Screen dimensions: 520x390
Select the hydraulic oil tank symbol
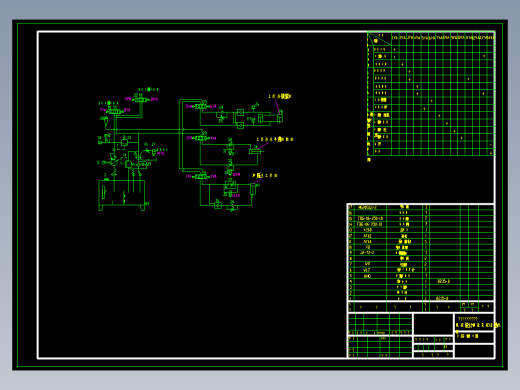point(122,195)
